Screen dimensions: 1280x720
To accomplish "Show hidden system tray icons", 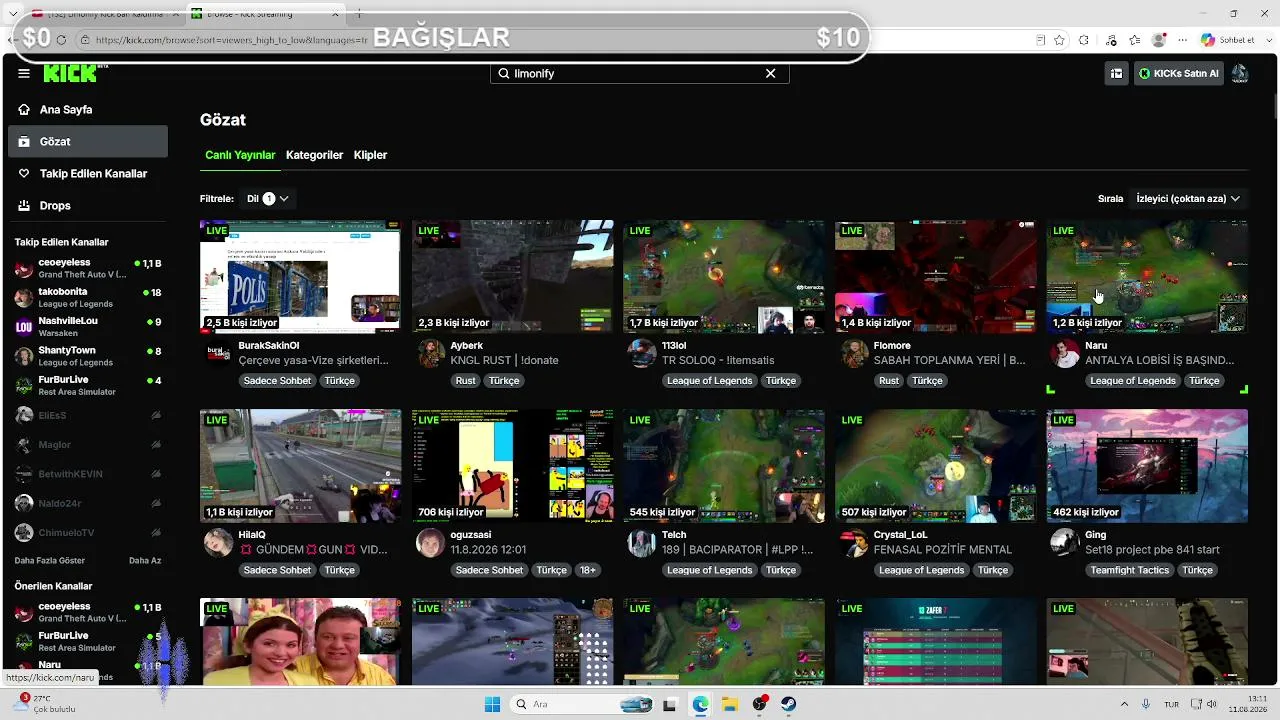I will (x=1124, y=704).
